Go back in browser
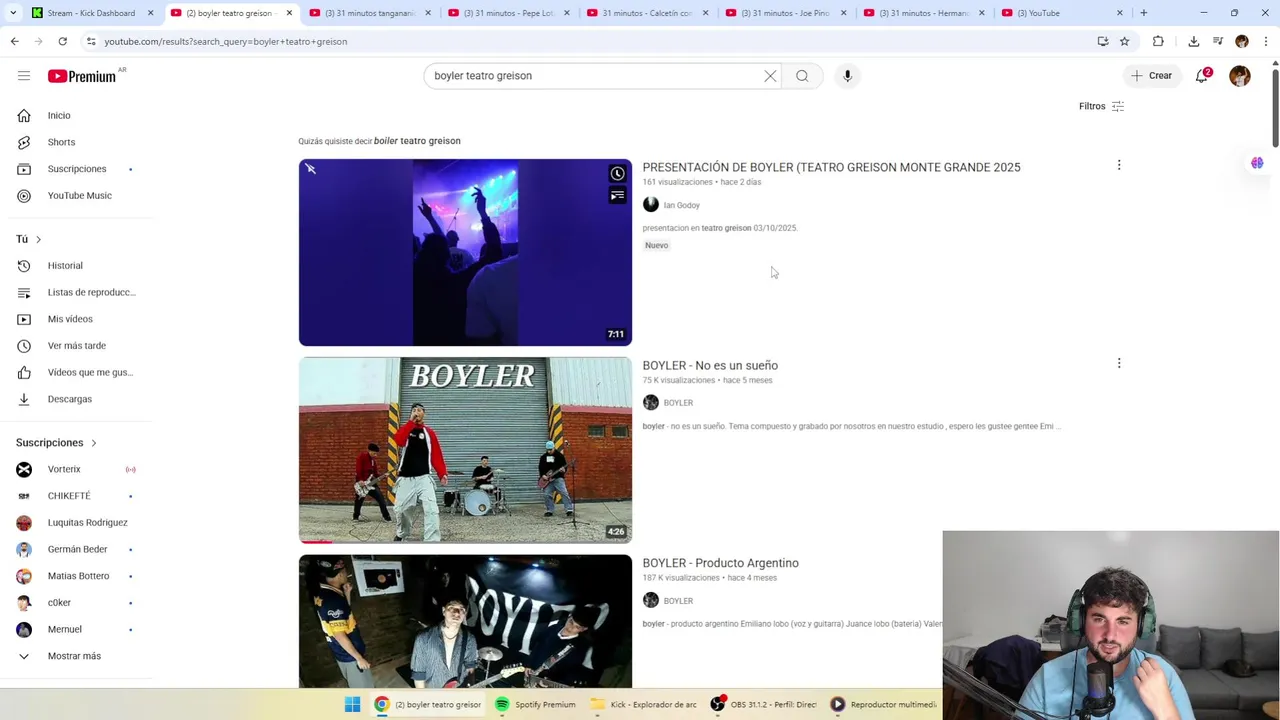 click(14, 41)
